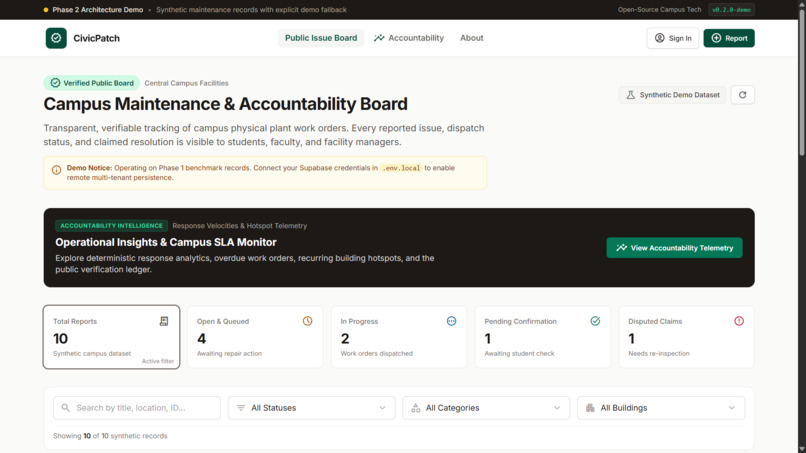Click the Active filter label
The height and width of the screenshot is (453, 806).
tap(158, 361)
